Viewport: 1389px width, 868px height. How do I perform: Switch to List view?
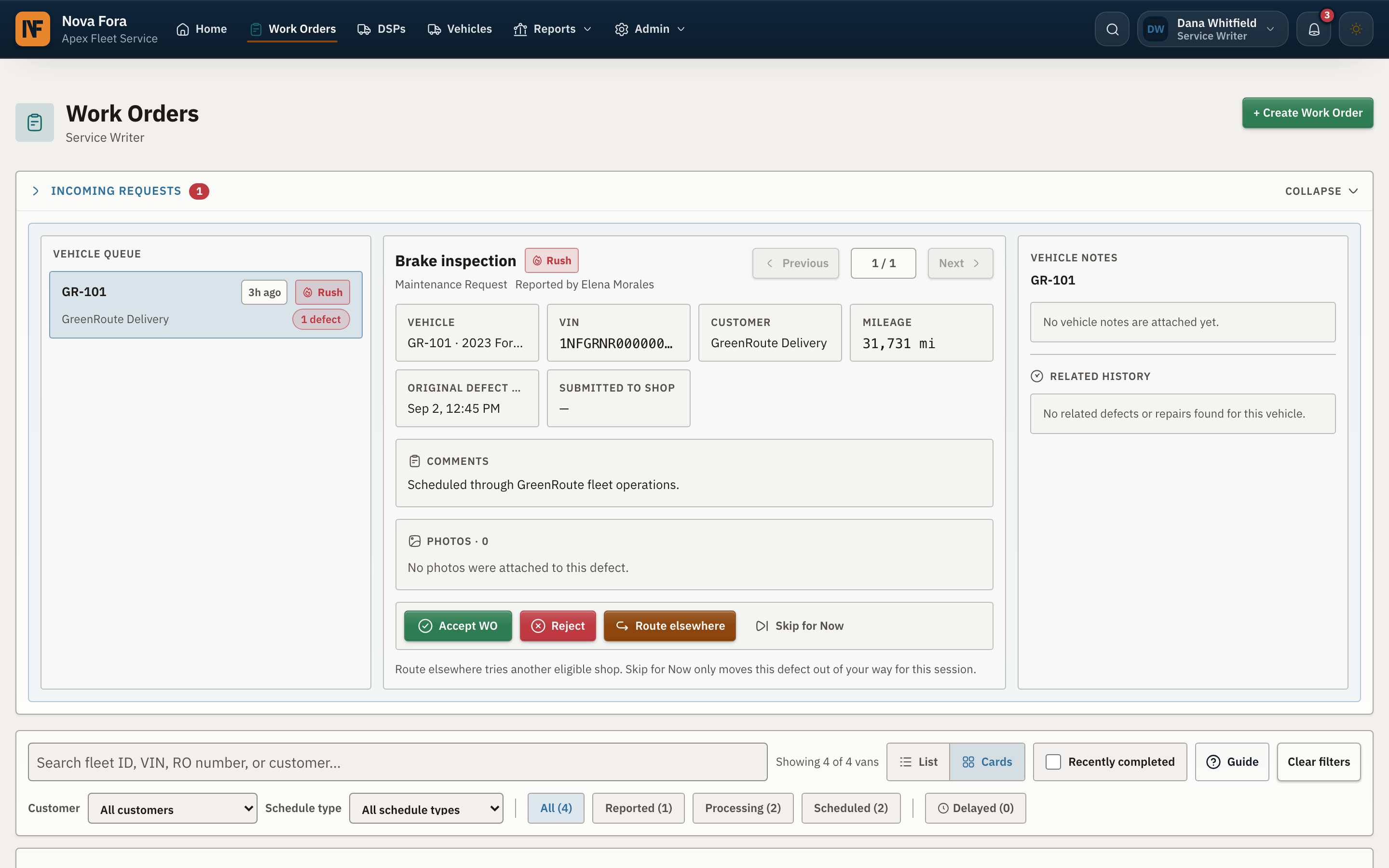tap(918, 762)
